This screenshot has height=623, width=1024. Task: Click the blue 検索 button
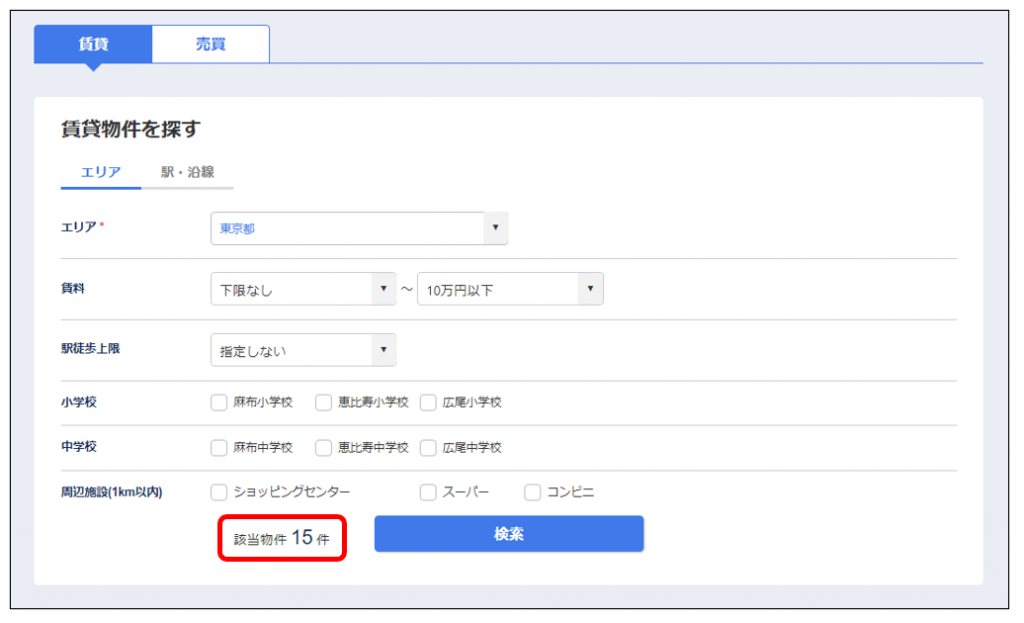pyautogui.click(x=509, y=534)
